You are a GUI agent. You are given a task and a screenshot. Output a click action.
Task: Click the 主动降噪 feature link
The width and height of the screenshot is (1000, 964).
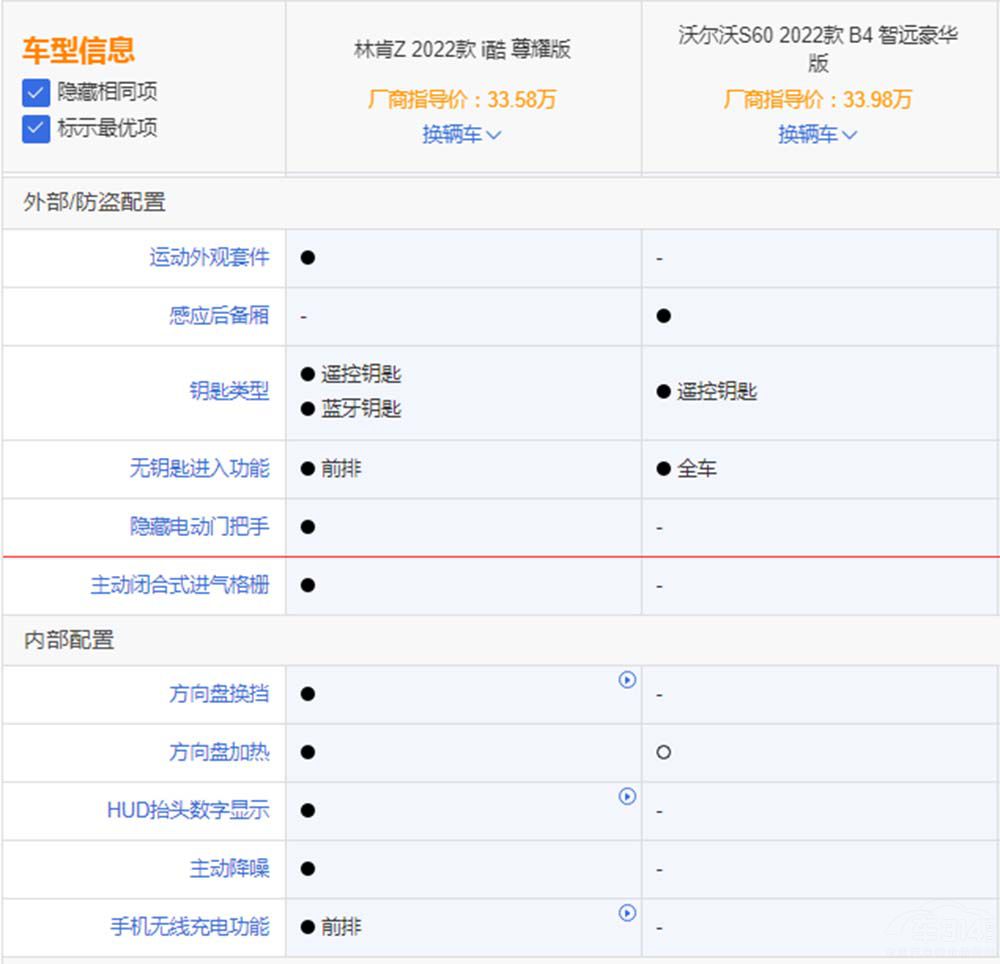click(229, 868)
